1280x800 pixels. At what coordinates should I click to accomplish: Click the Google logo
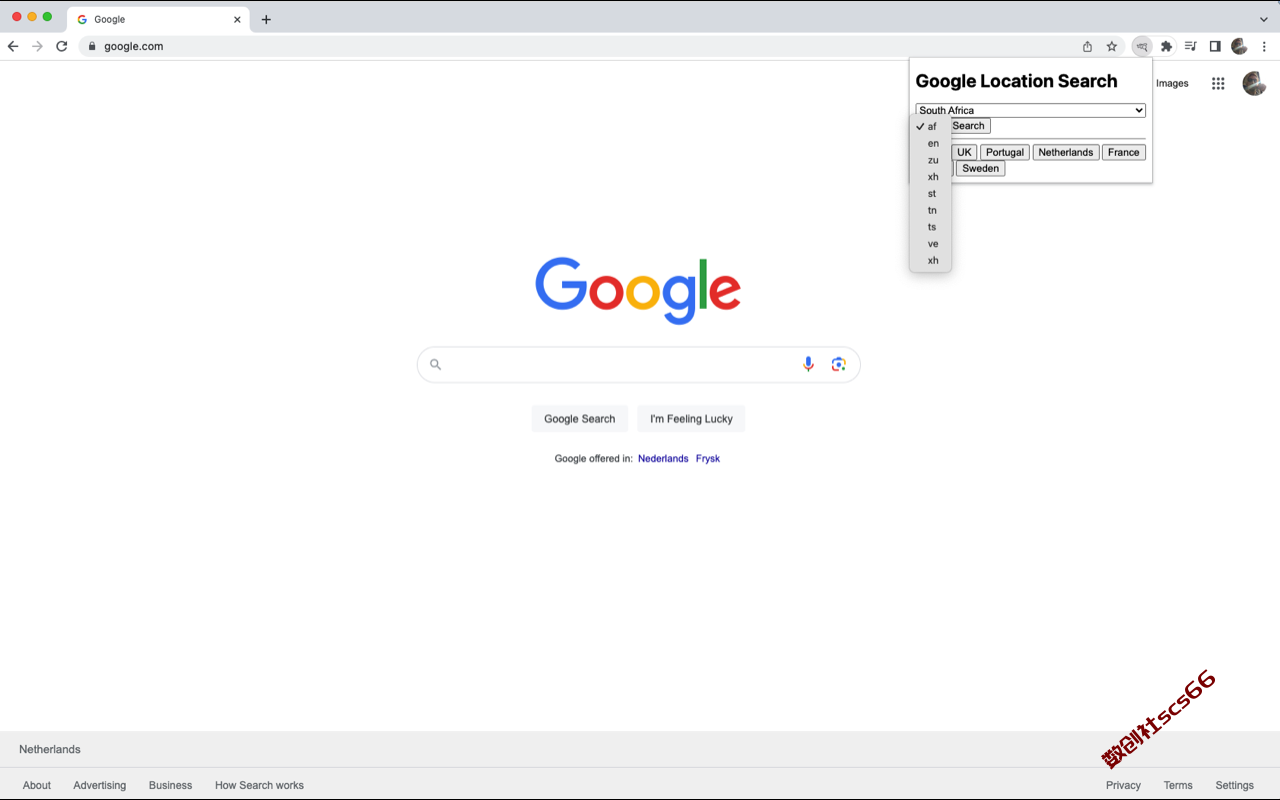[x=638, y=290]
